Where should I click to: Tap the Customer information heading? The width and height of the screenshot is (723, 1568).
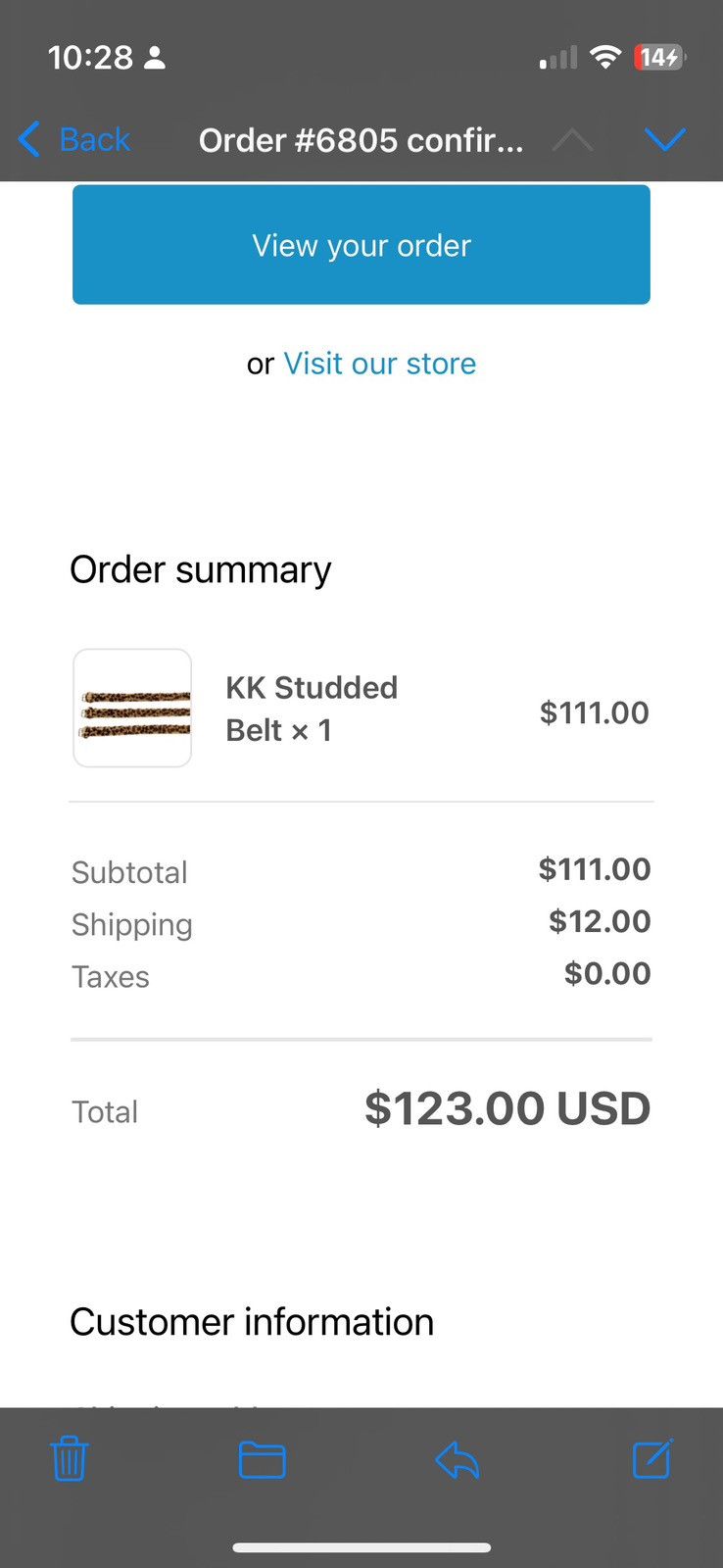pyautogui.click(x=252, y=1322)
